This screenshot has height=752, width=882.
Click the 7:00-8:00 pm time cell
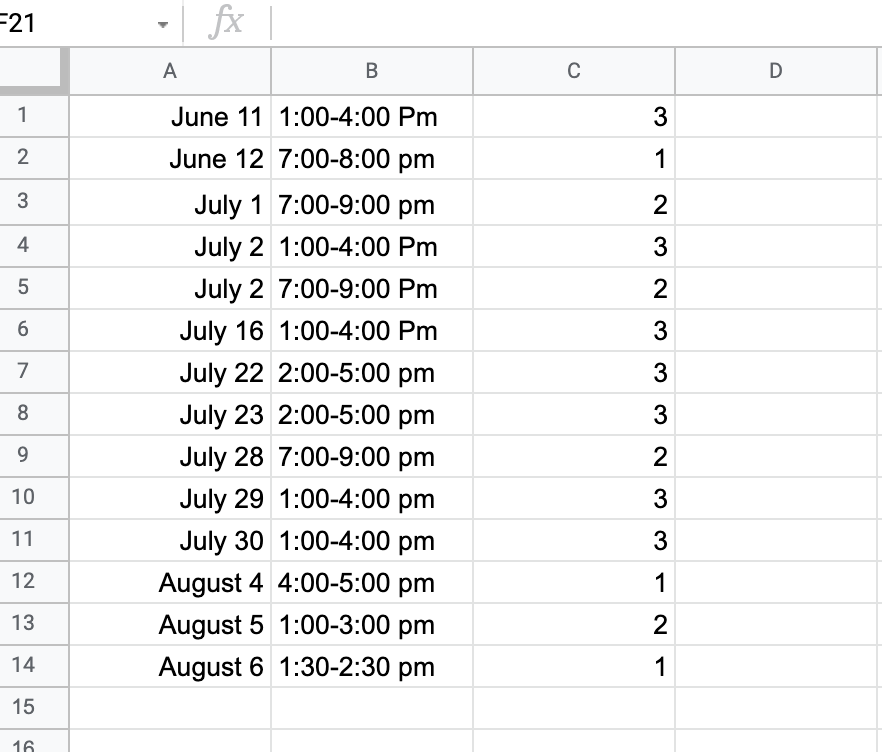pos(372,160)
